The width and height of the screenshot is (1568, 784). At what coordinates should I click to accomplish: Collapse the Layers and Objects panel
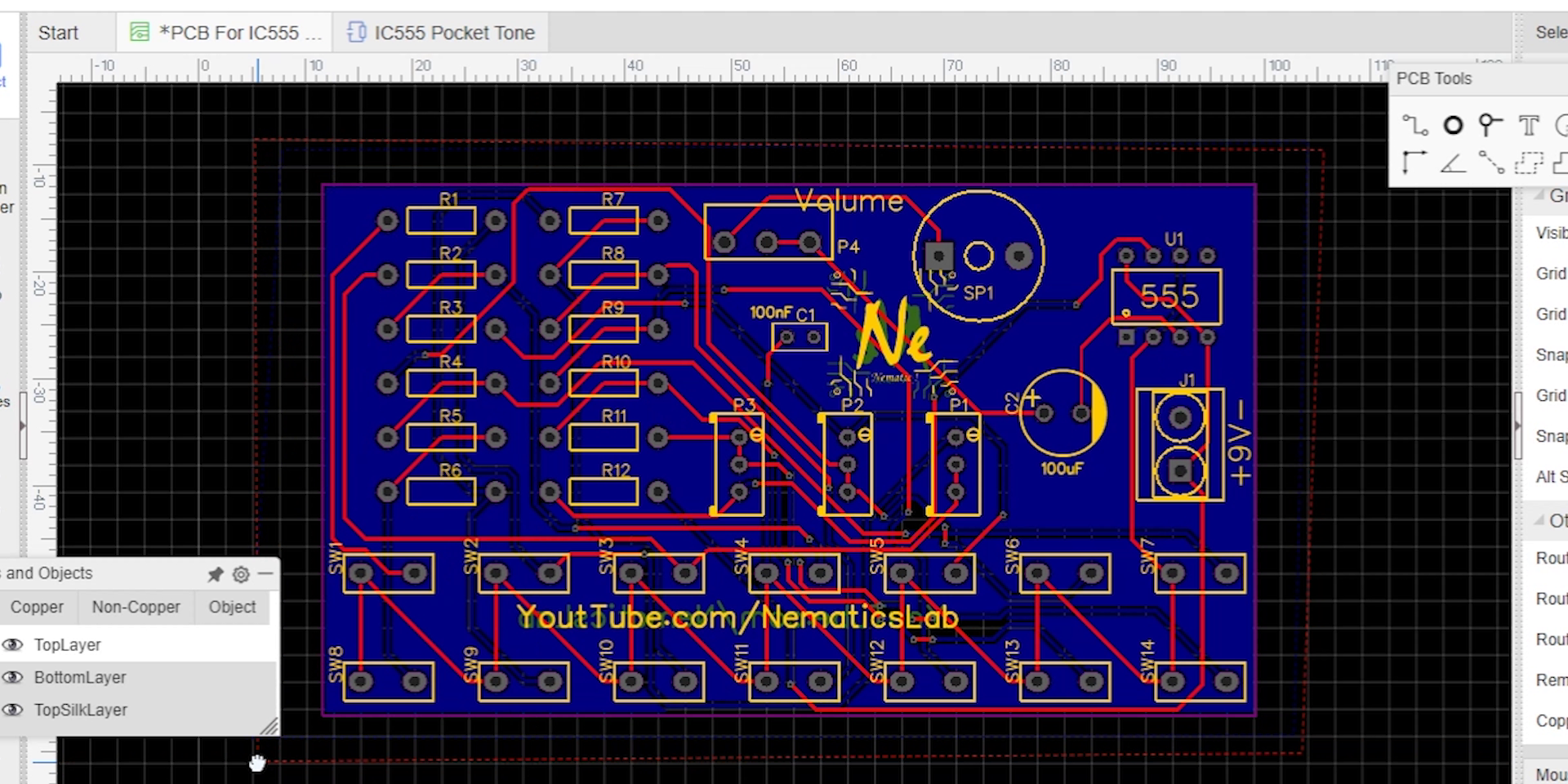(265, 574)
